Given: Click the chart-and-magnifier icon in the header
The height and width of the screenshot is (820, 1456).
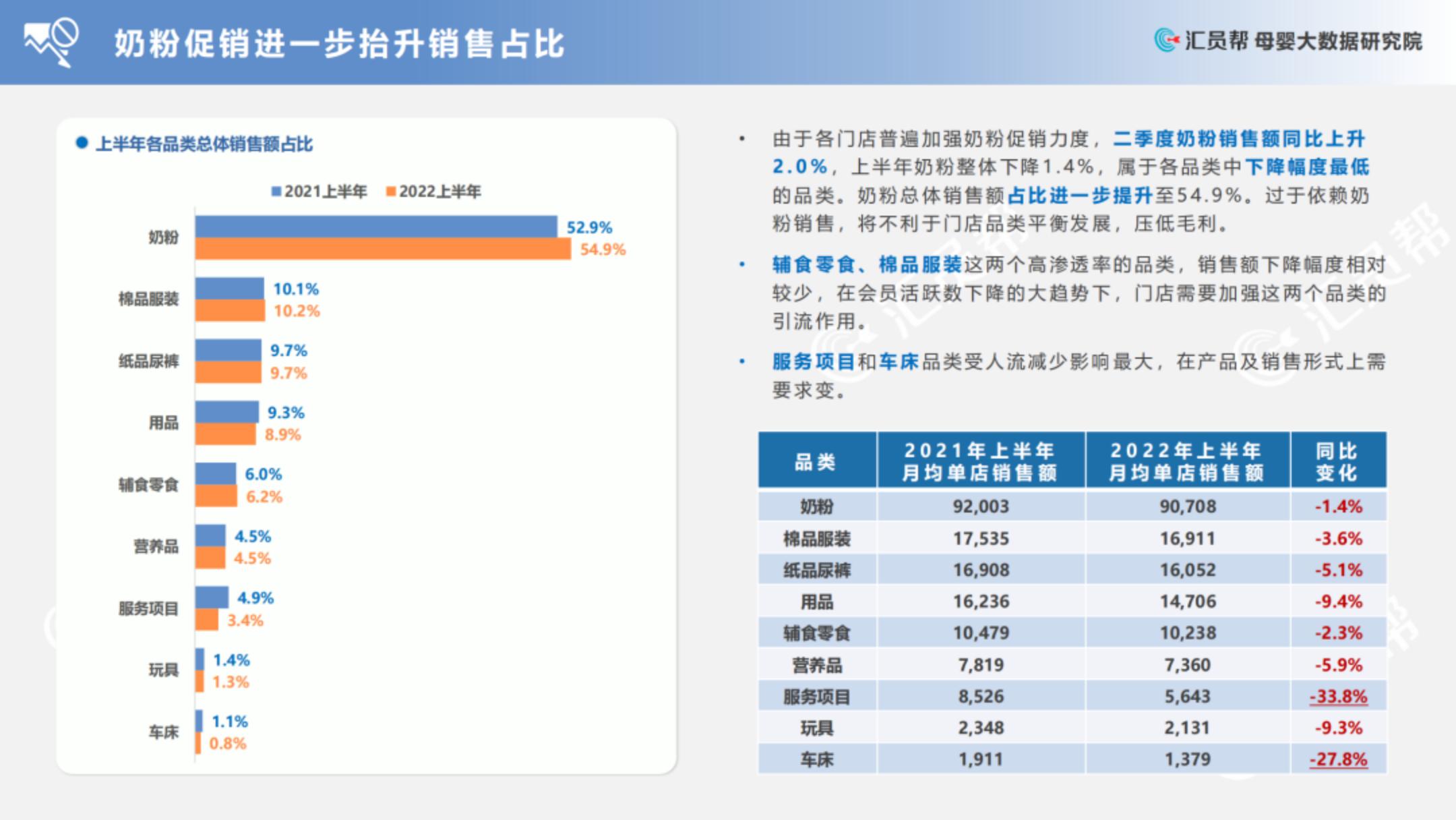Looking at the screenshot, I should pos(51,42).
